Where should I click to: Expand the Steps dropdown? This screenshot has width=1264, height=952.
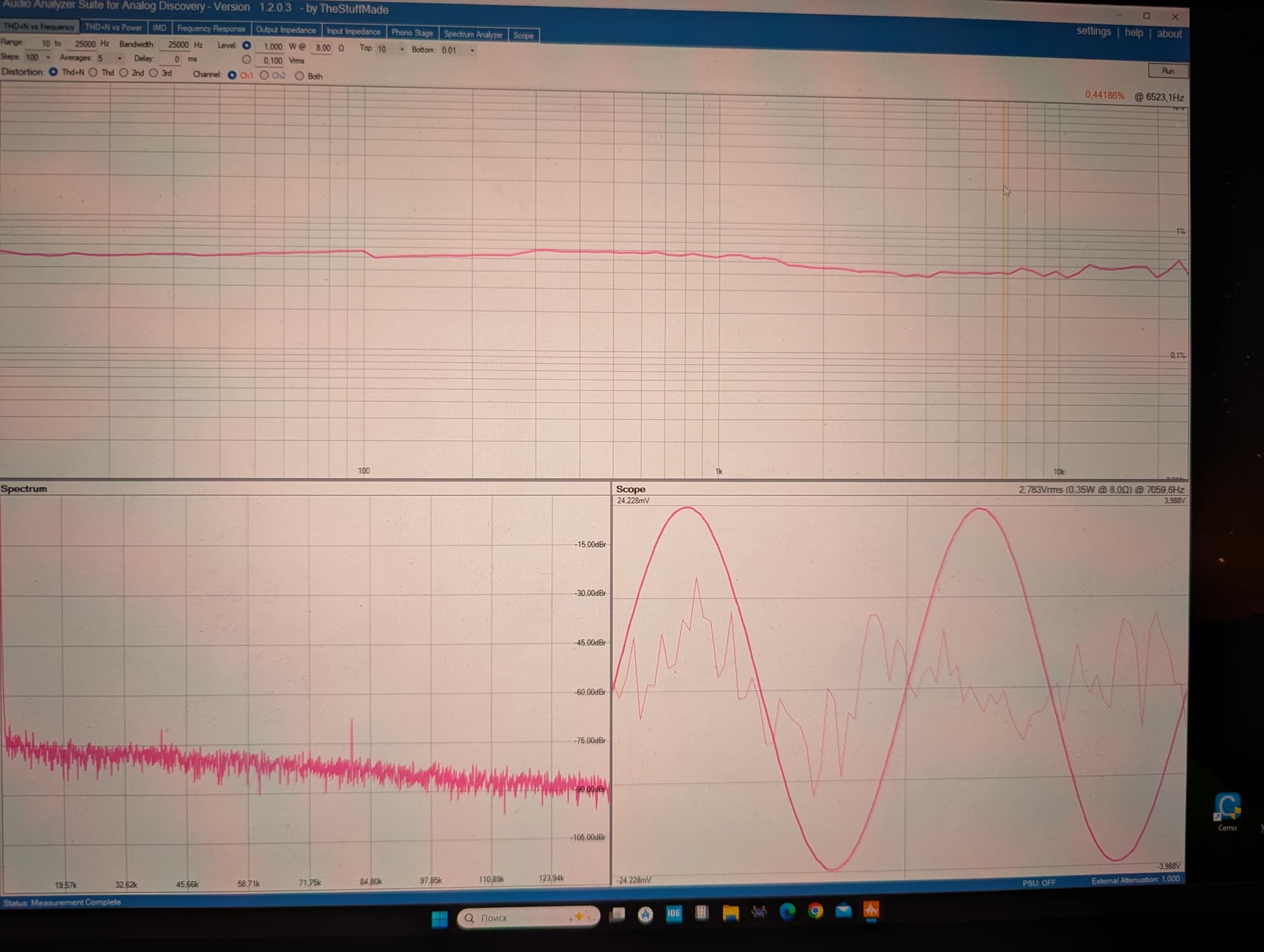coord(48,57)
